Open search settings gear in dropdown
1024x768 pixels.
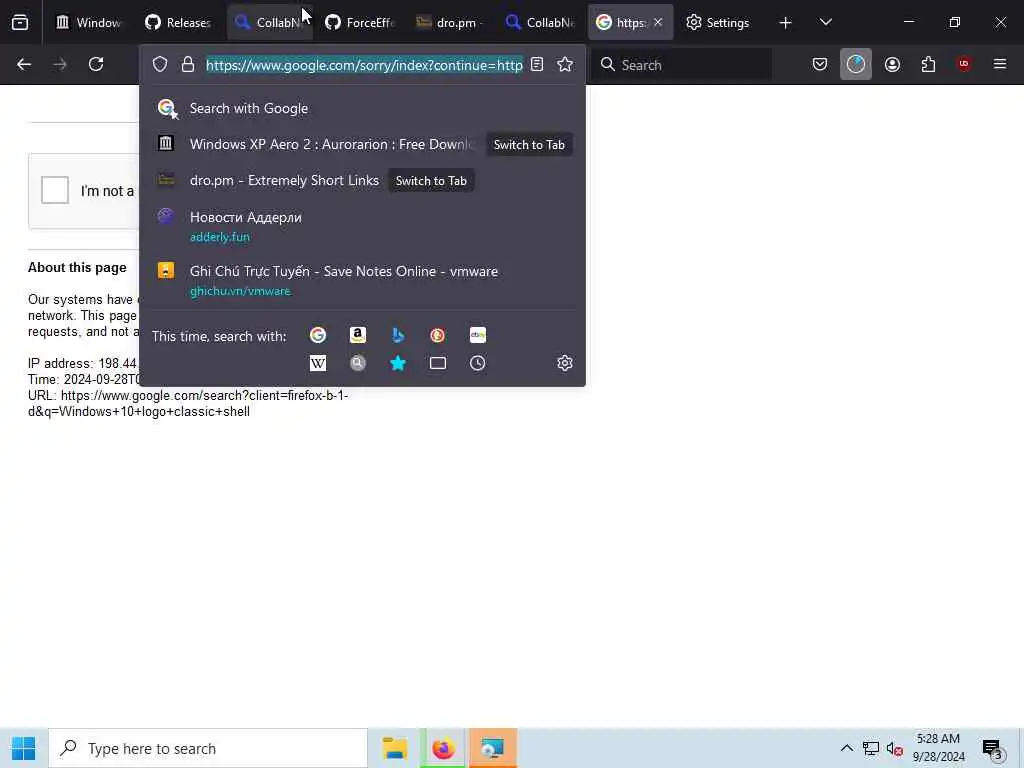[565, 363]
